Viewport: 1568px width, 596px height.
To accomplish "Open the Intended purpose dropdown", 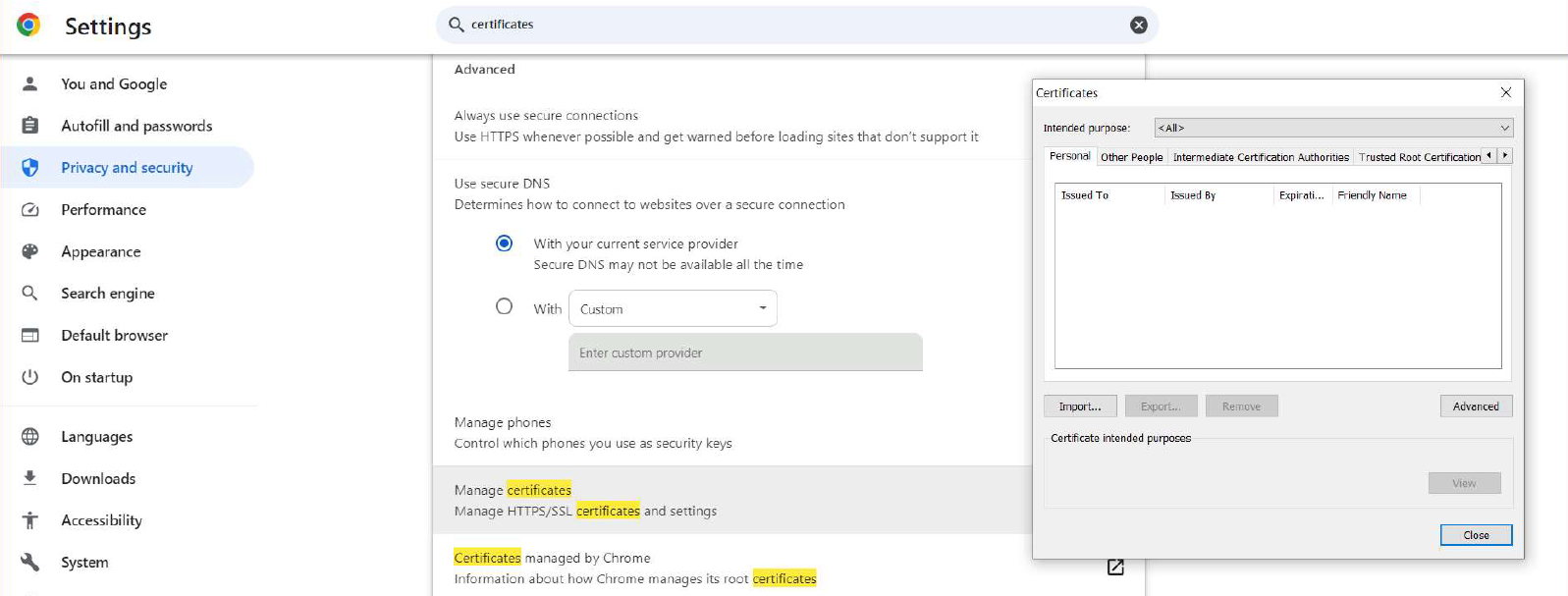I will coord(1332,128).
